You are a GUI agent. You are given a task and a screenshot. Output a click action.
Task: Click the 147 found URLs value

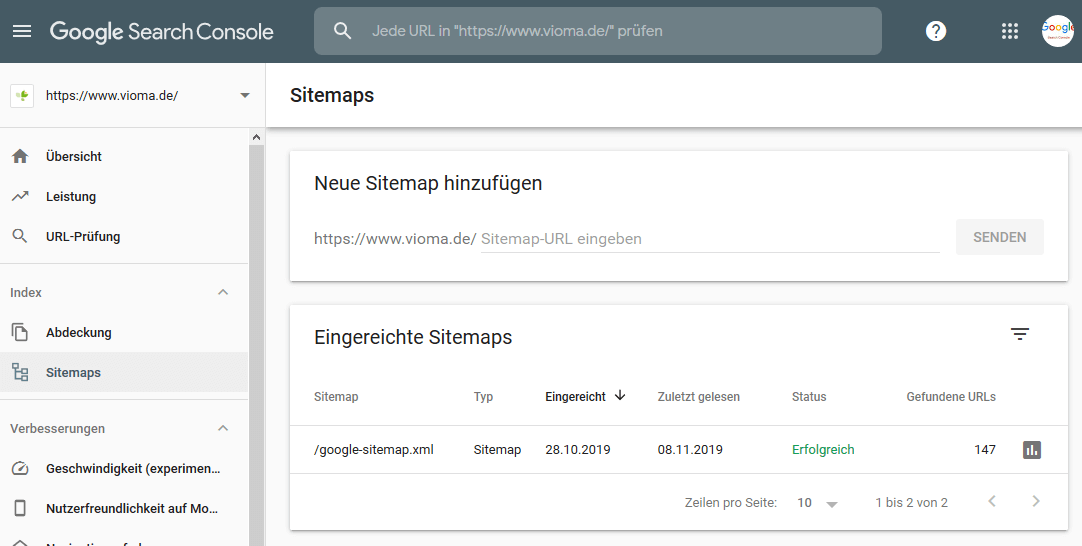(x=985, y=450)
